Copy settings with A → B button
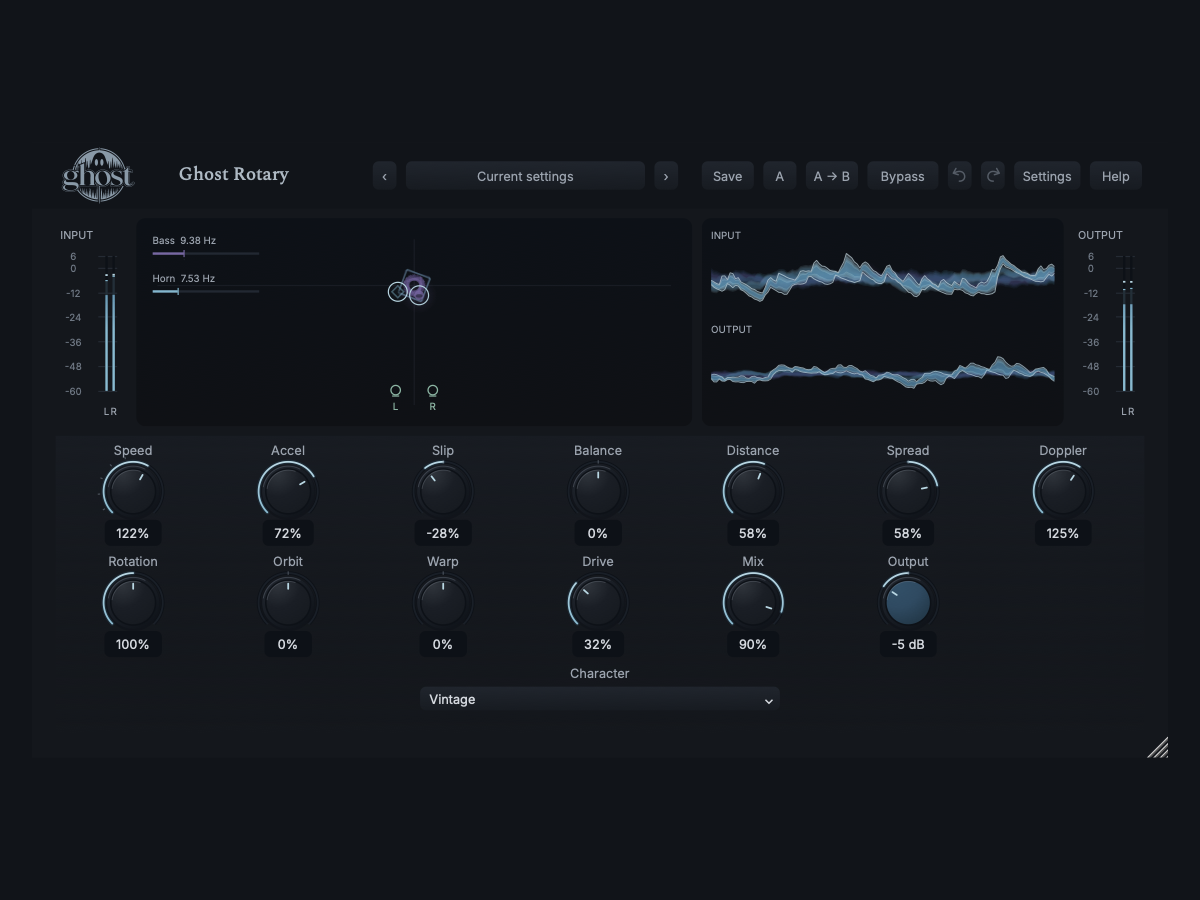This screenshot has height=900, width=1200. [832, 176]
